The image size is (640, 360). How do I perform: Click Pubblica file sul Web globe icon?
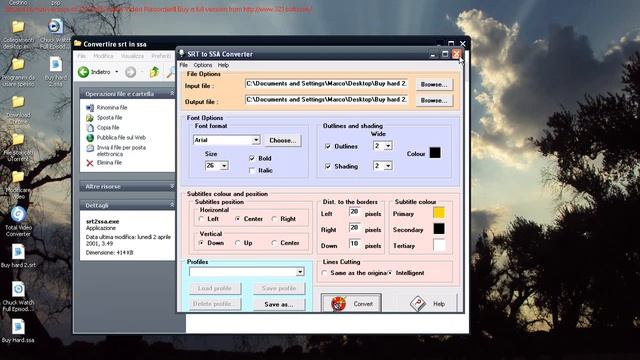90,138
